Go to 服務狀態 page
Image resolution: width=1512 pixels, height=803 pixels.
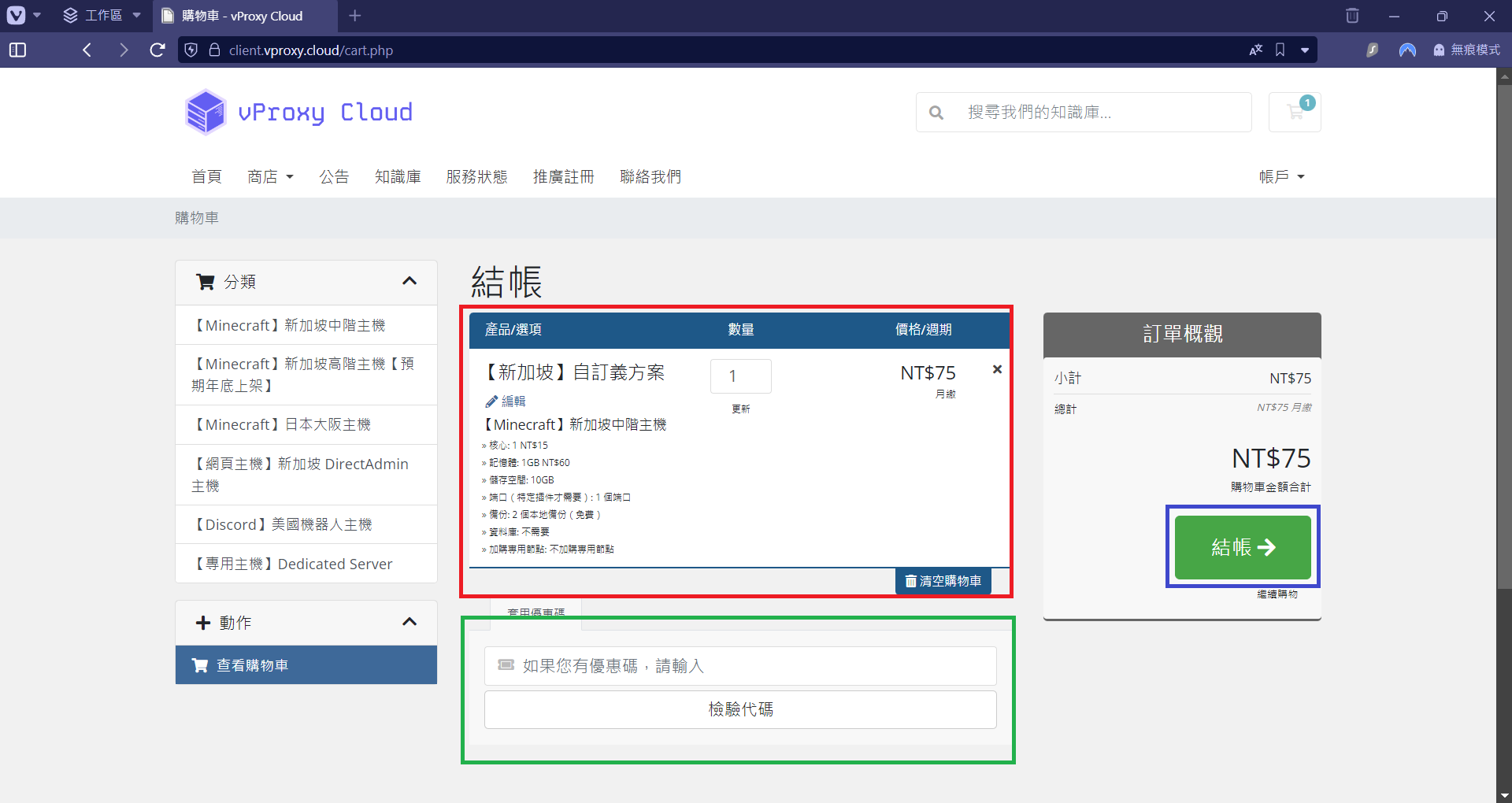pos(476,177)
